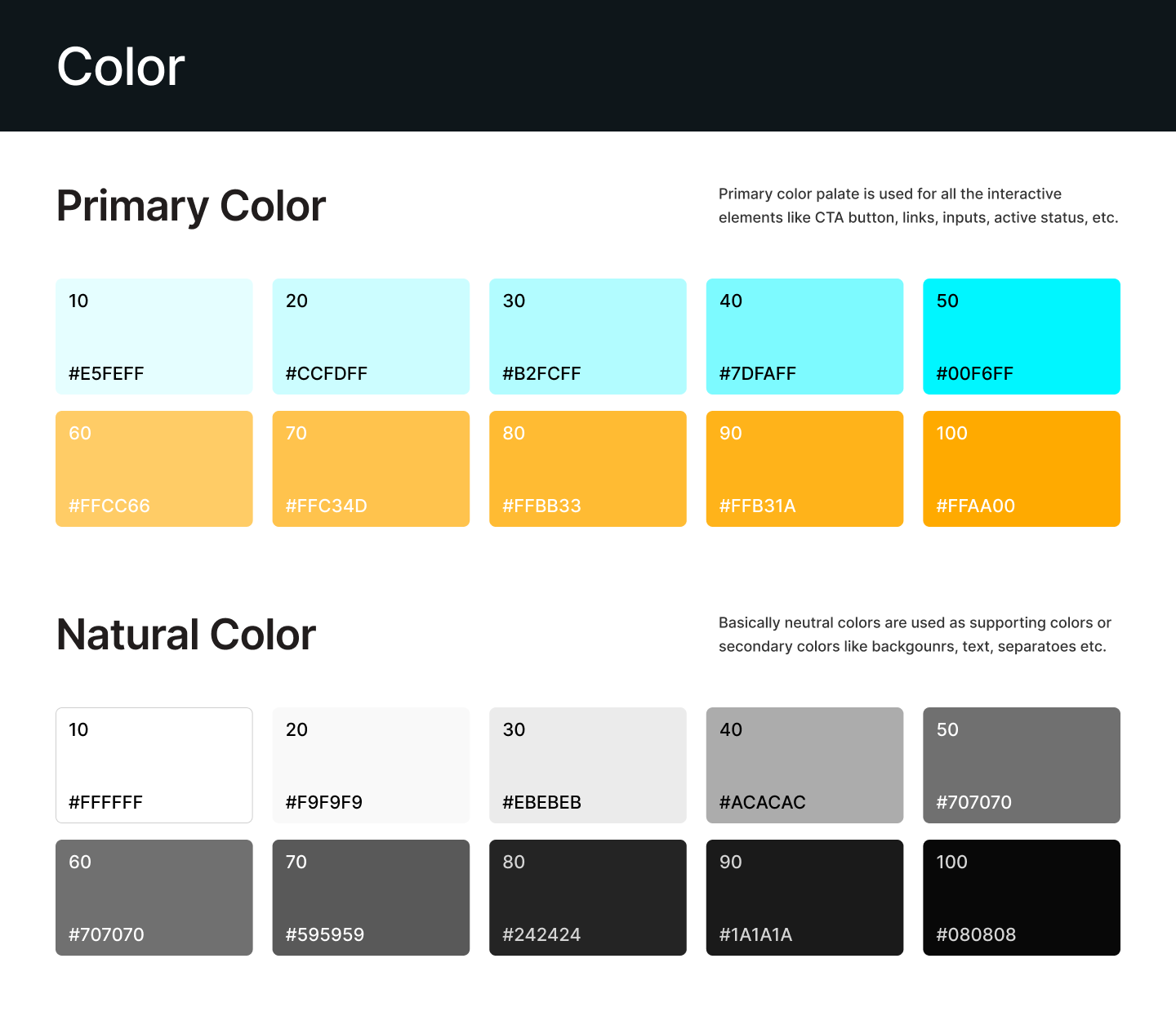The image size is (1176, 1021).
Task: Select the bright cyan #00F6FF swatch
Action: click(x=1022, y=337)
